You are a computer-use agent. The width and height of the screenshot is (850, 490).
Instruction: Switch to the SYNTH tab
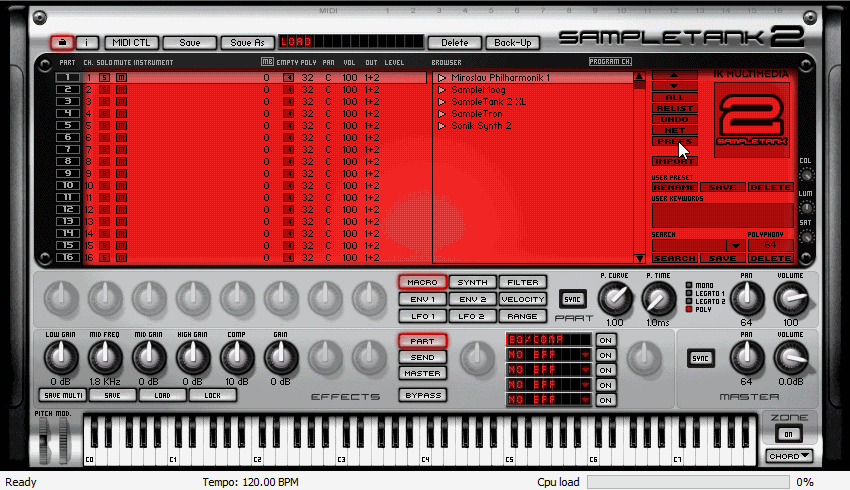pos(472,282)
